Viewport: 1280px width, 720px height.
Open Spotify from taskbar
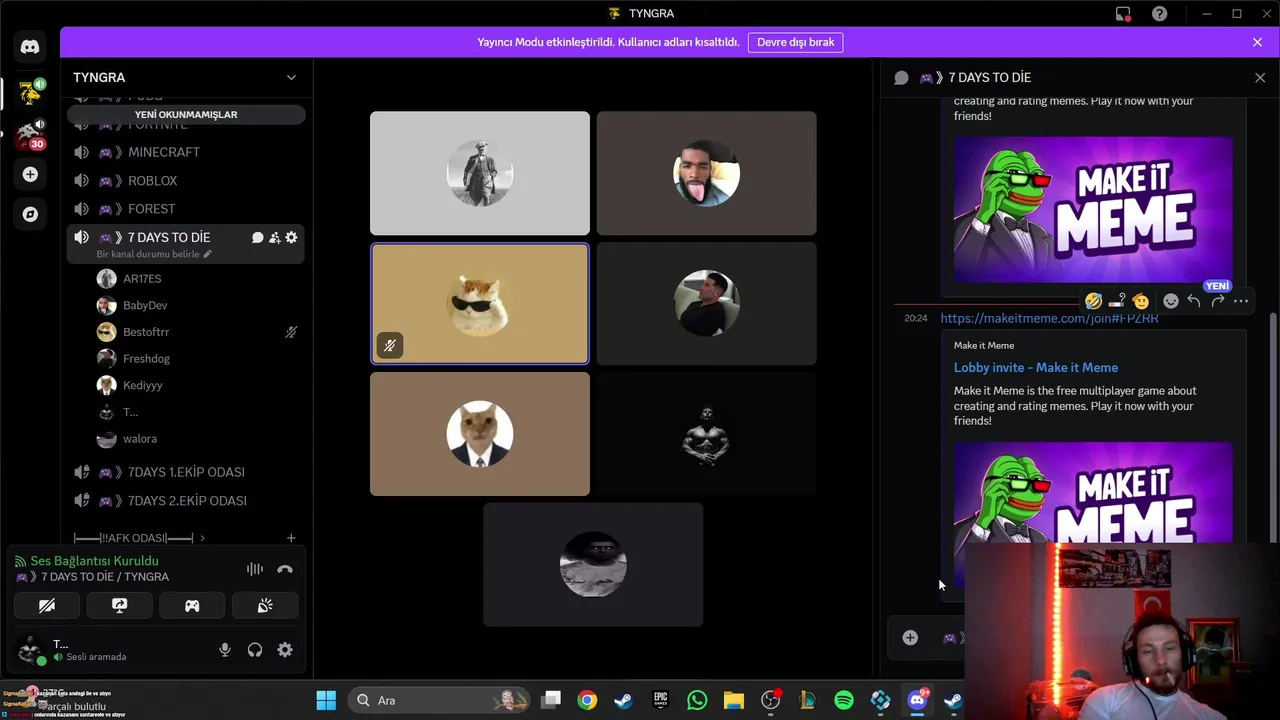[x=843, y=700]
